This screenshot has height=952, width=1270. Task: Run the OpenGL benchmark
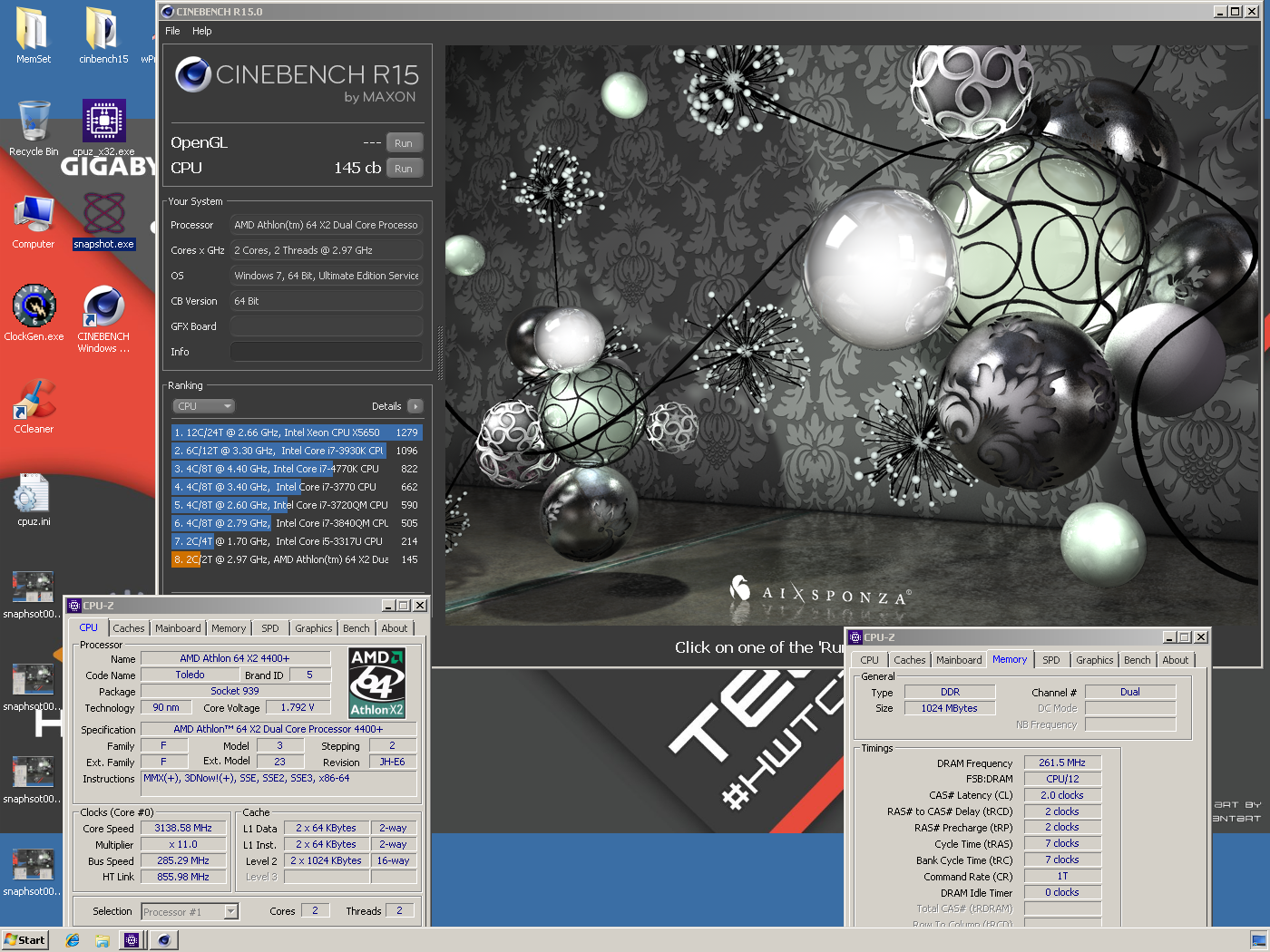point(404,143)
